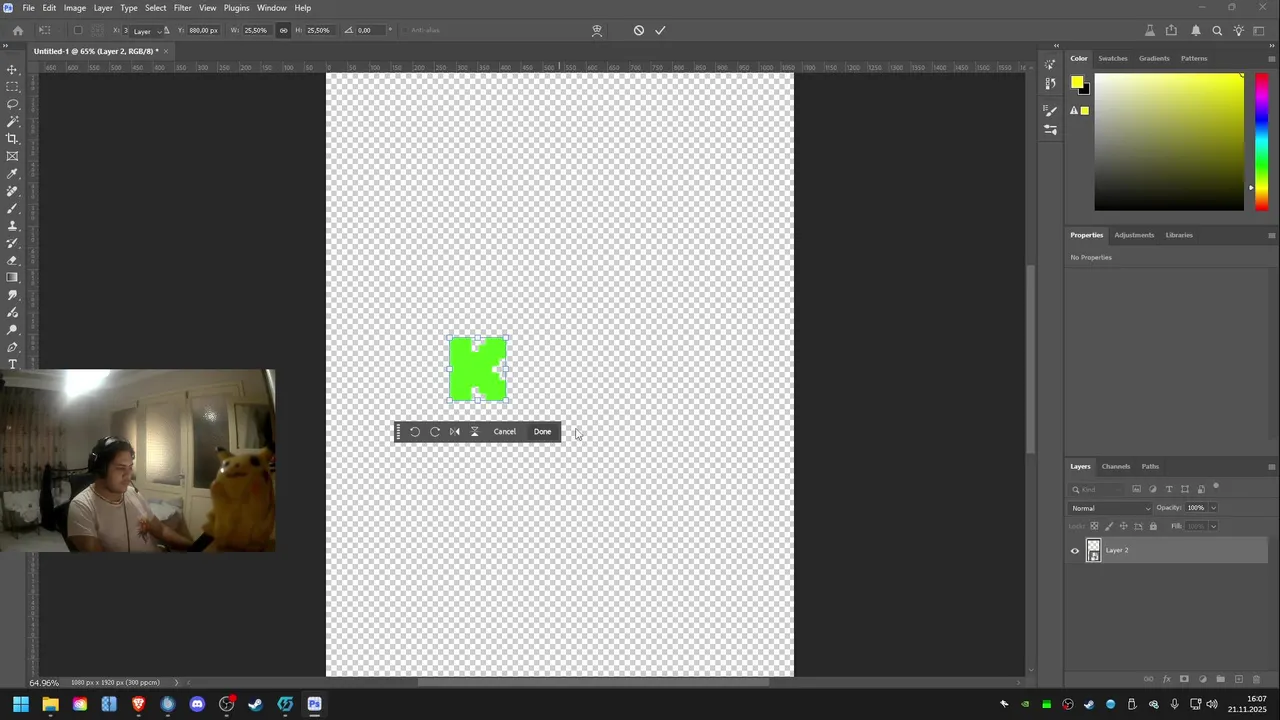The height and width of the screenshot is (720, 1280).
Task: Rotate 90° counter-clockwise in the transform bar
Action: [415, 432]
